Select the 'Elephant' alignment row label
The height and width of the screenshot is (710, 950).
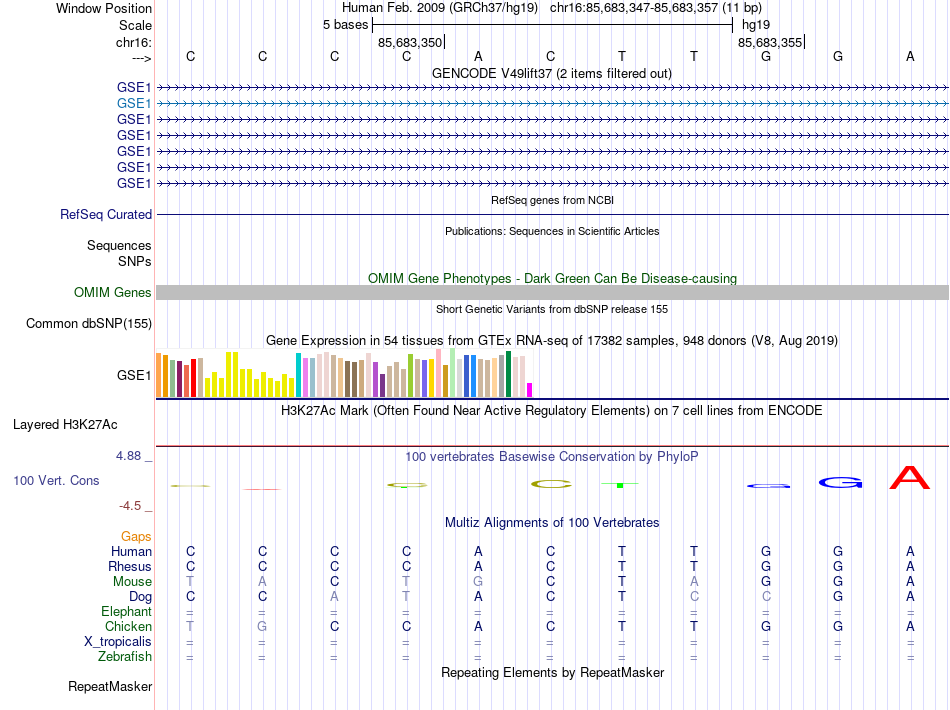(126, 611)
